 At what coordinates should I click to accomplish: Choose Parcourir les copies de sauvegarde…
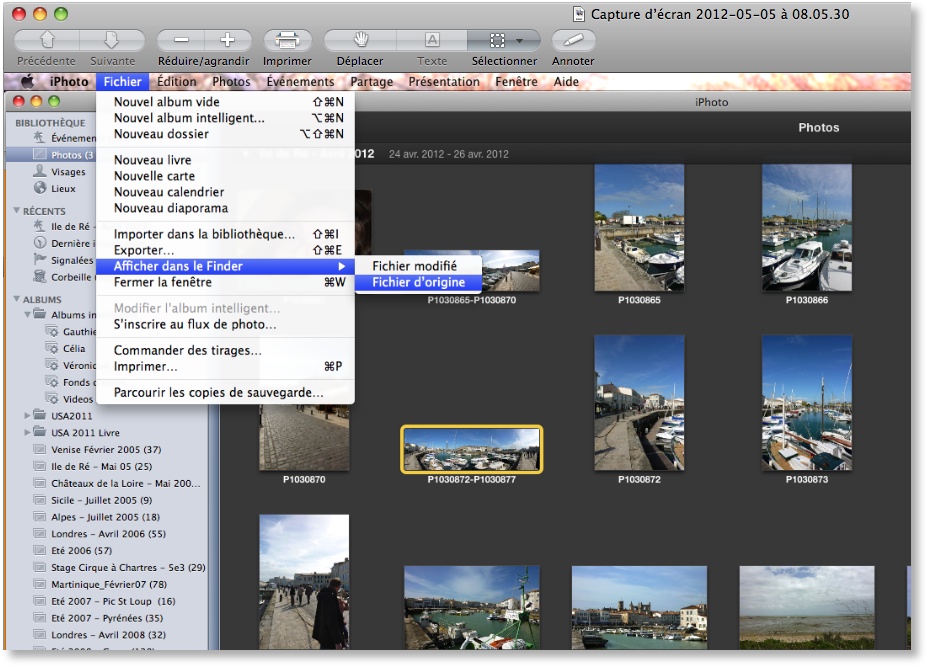tap(225, 392)
